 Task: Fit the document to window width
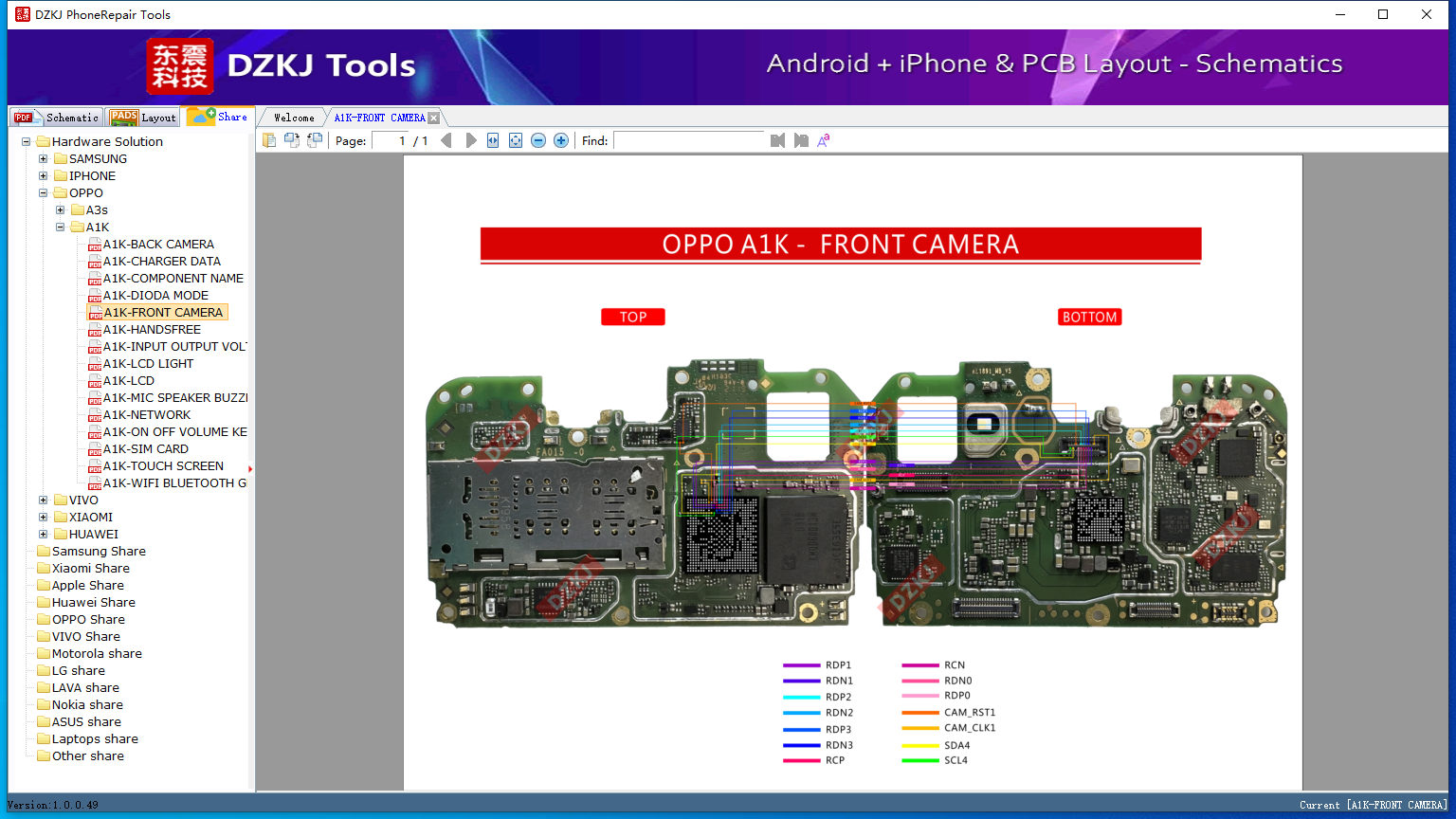pyautogui.click(x=493, y=140)
